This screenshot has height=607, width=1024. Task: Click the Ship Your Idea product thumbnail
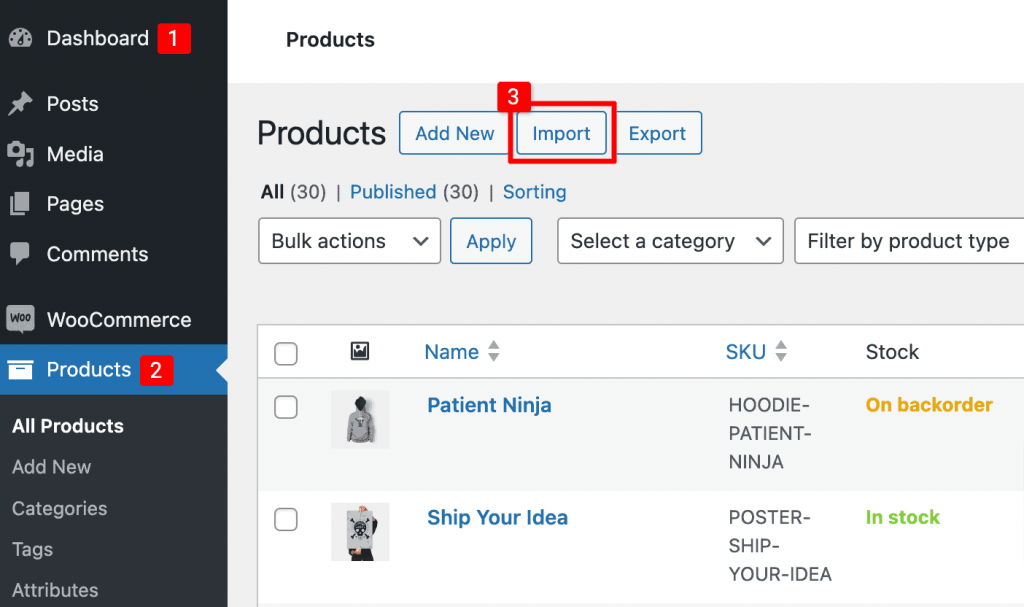click(x=360, y=531)
